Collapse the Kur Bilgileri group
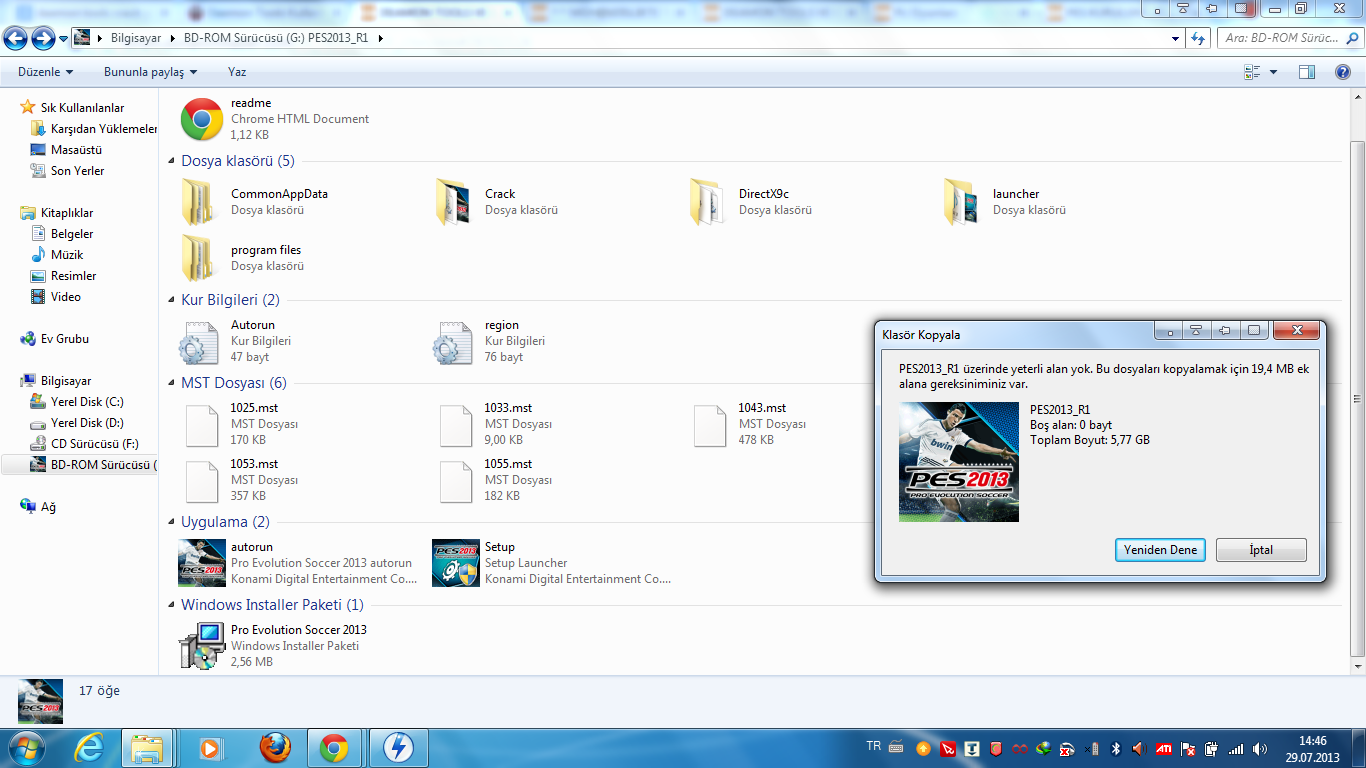 (173, 300)
